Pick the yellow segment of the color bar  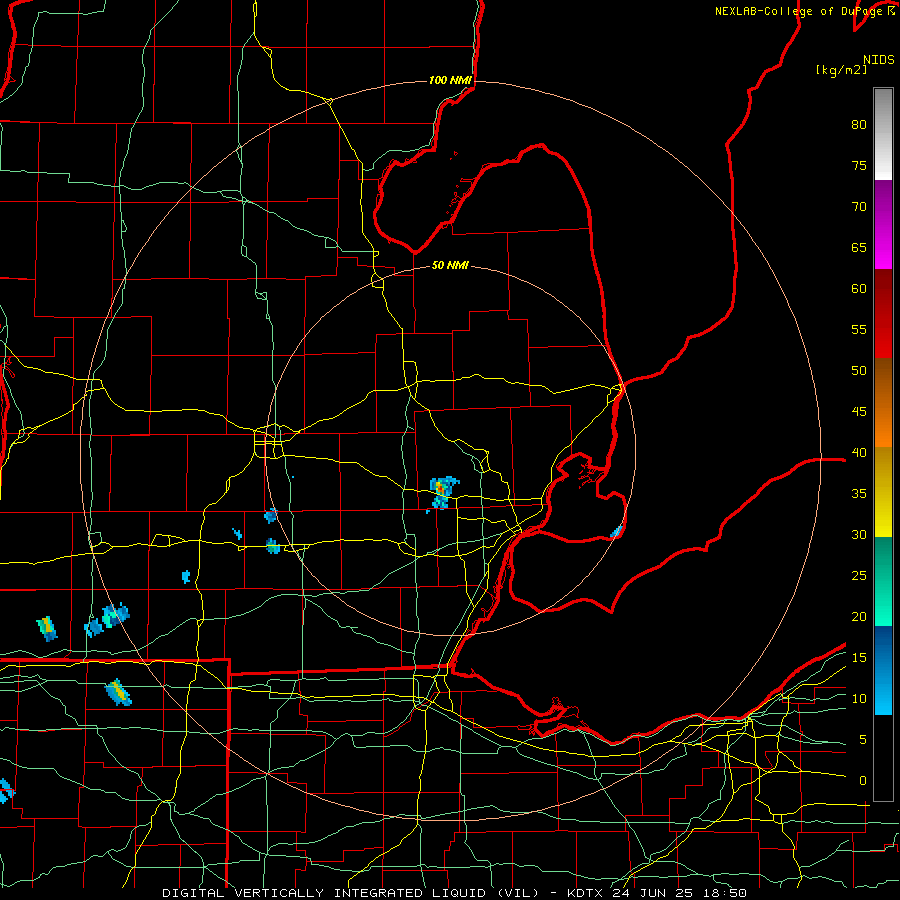(883, 492)
